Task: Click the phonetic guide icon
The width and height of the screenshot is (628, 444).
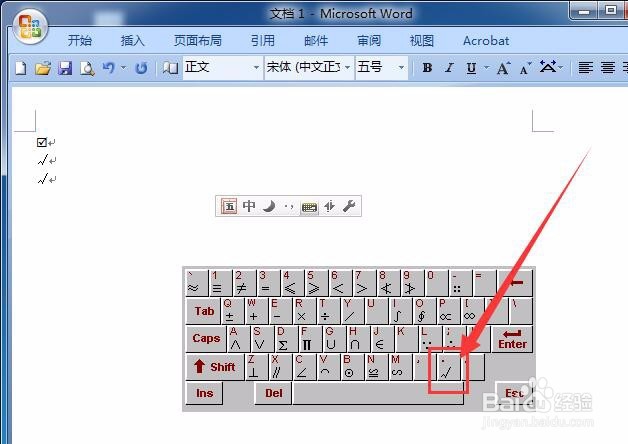Action: [x=547, y=67]
